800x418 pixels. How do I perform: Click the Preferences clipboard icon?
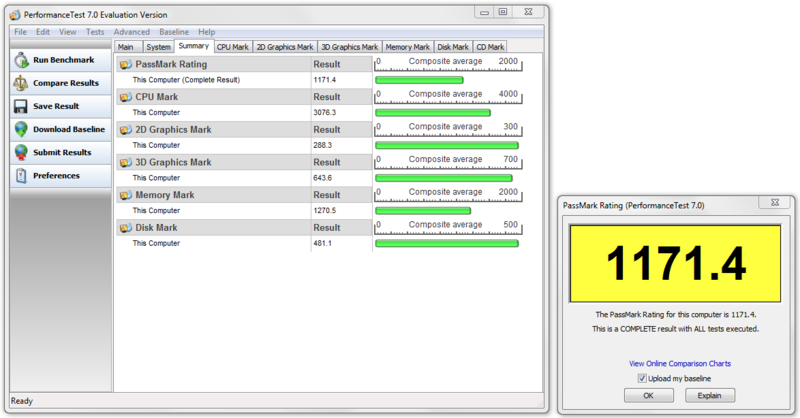click(21, 176)
